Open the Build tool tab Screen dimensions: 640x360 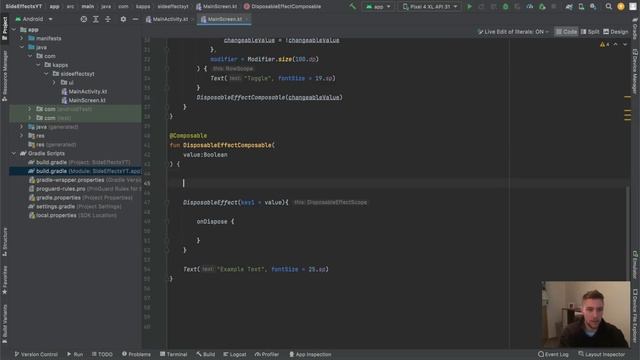point(205,354)
